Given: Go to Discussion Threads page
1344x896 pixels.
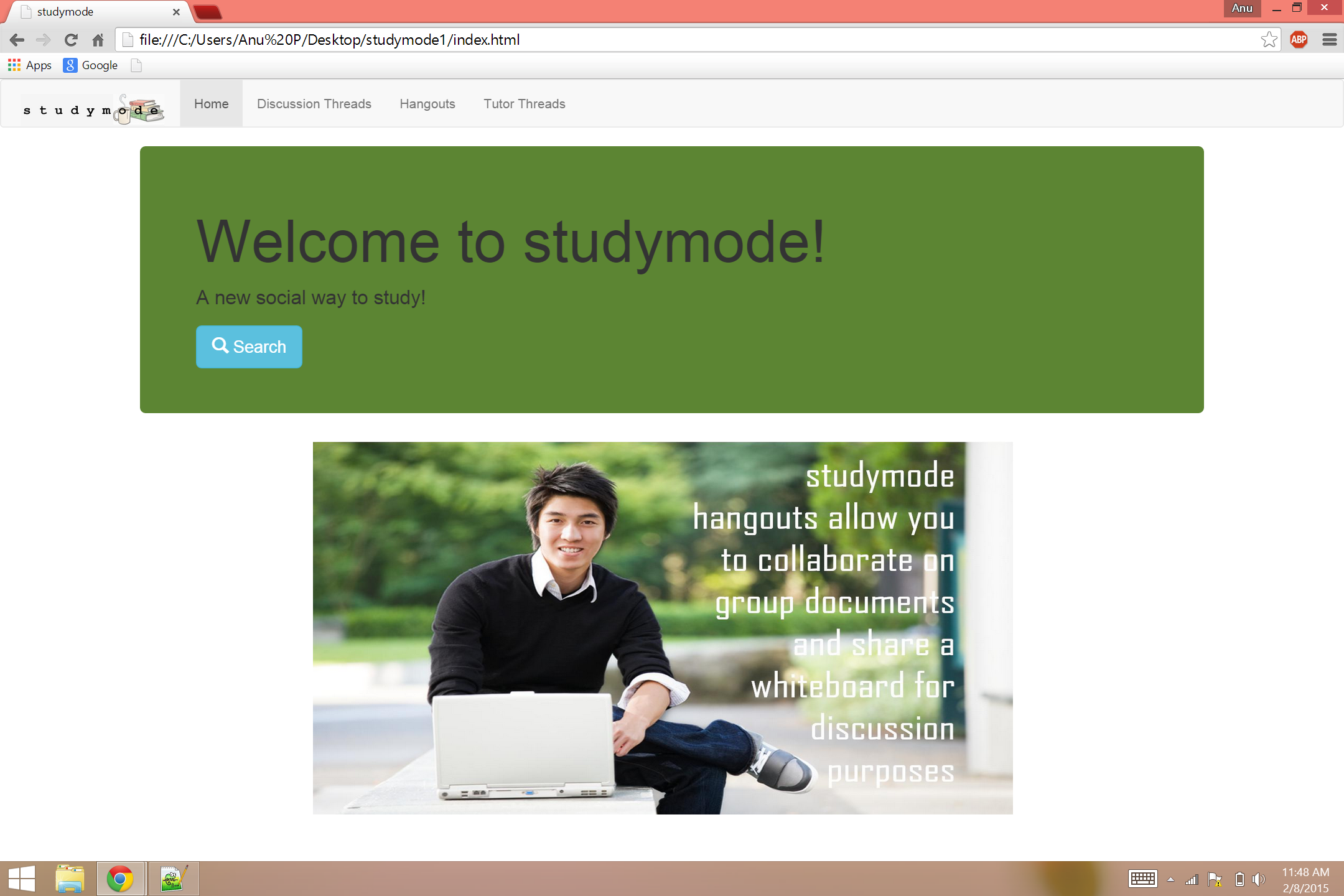Looking at the screenshot, I should click(x=314, y=104).
